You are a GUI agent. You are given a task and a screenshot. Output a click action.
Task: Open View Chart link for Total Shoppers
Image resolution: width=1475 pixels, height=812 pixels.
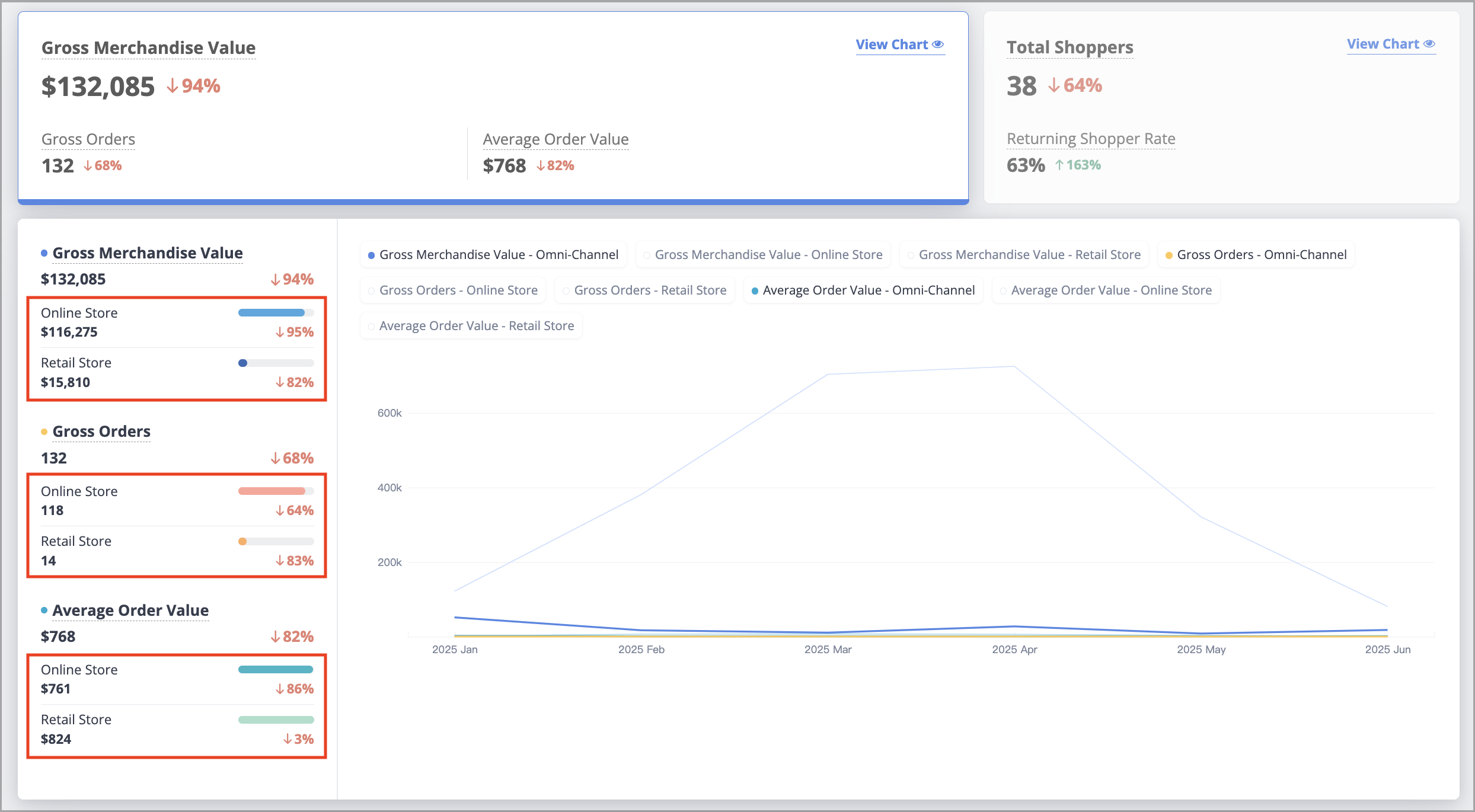[1391, 44]
